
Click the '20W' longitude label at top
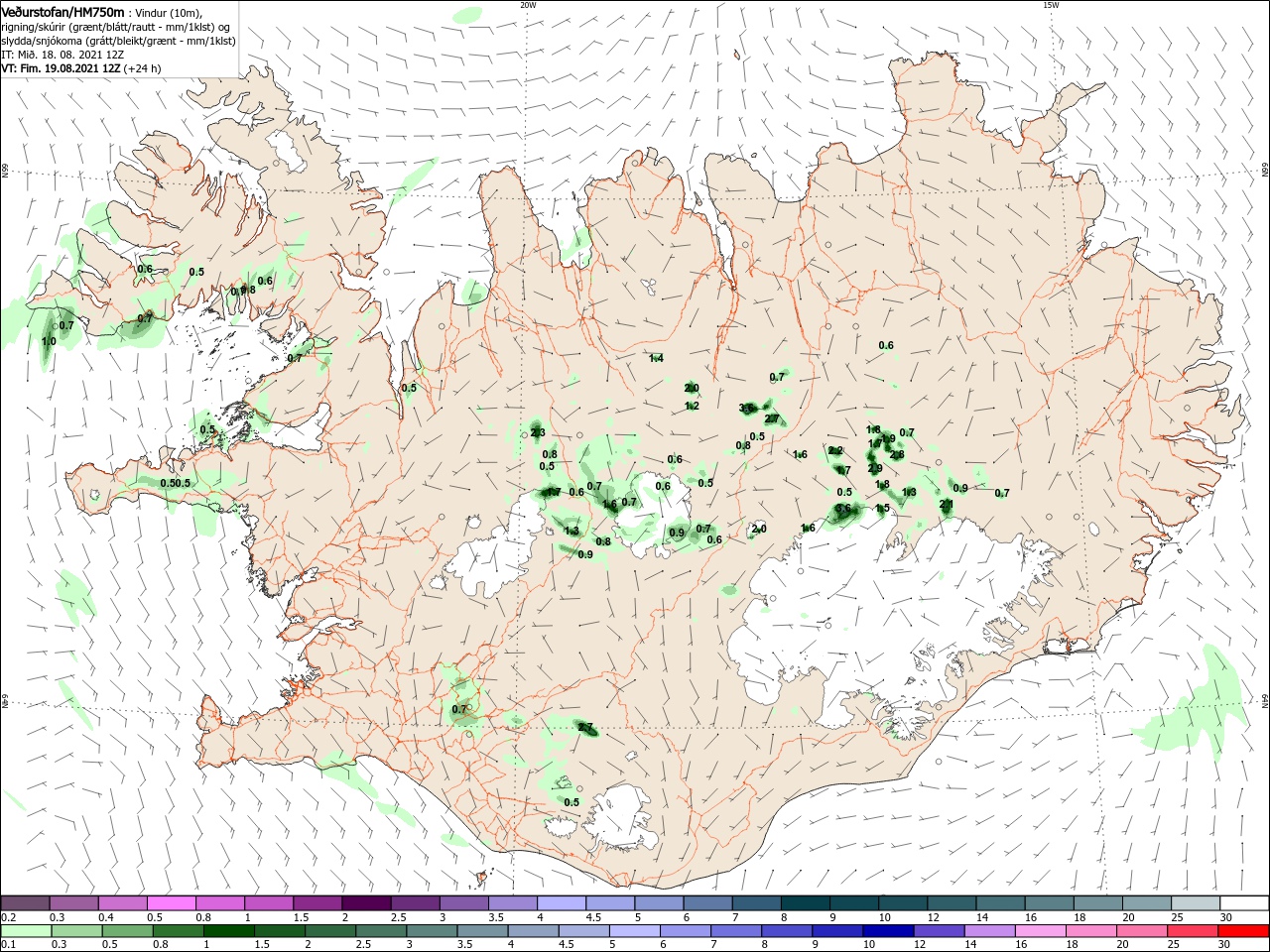click(529, 5)
